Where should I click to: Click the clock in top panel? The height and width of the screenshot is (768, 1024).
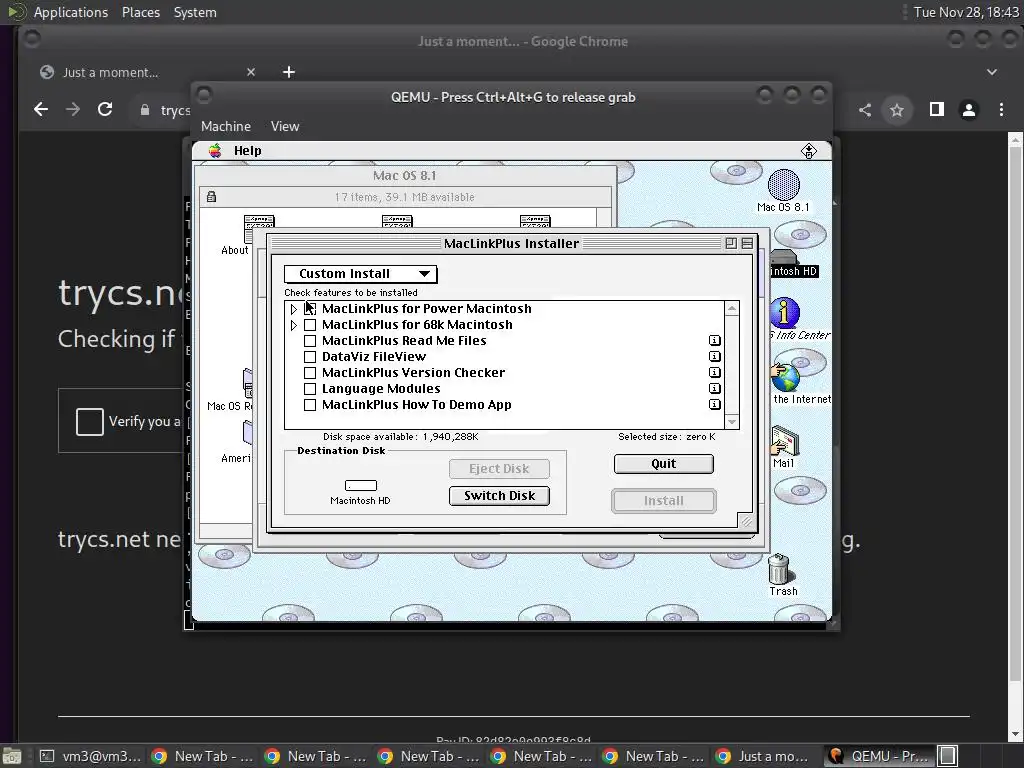point(966,12)
